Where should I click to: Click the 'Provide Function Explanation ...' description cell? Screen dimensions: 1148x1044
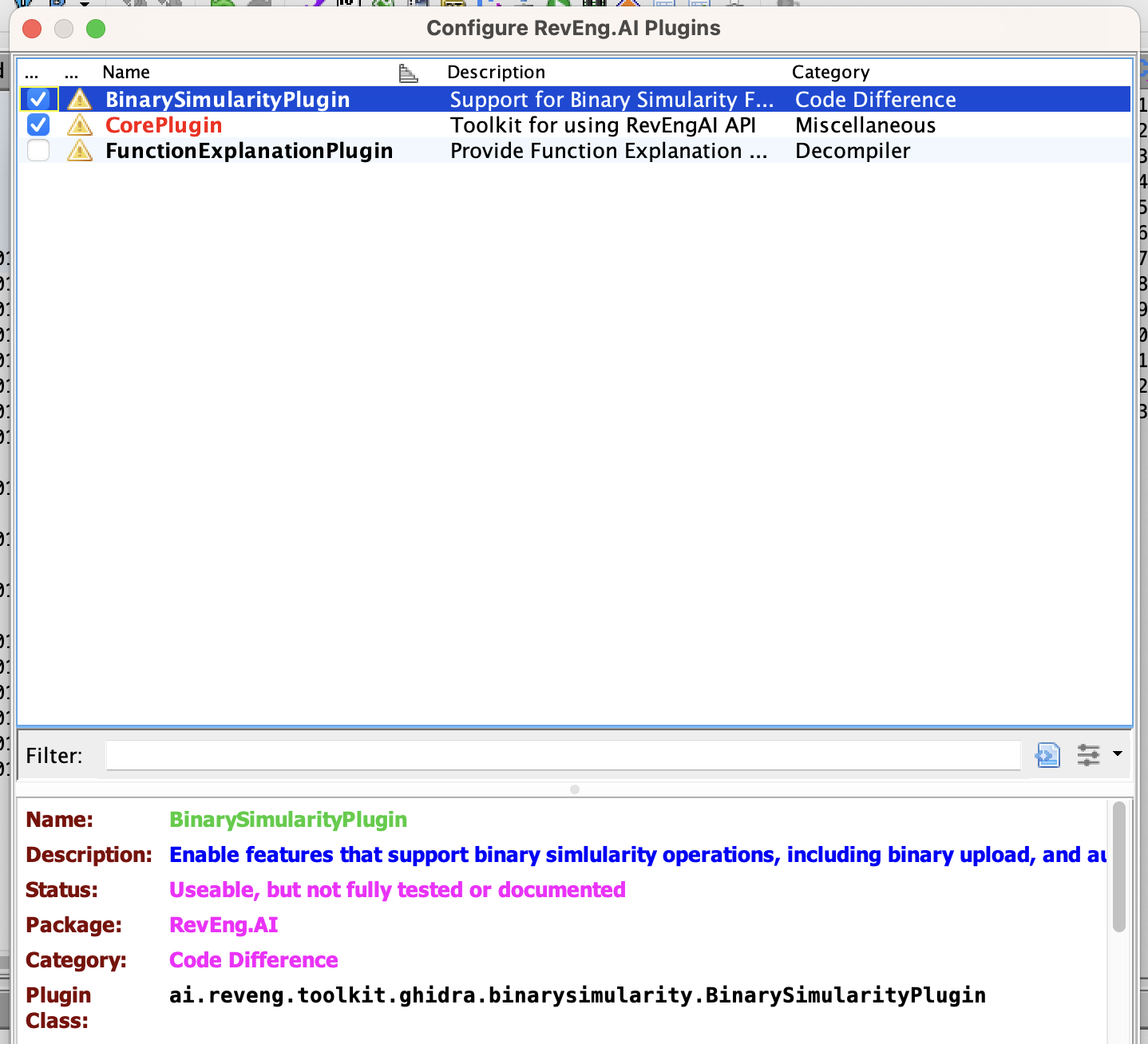pyautogui.click(x=608, y=151)
